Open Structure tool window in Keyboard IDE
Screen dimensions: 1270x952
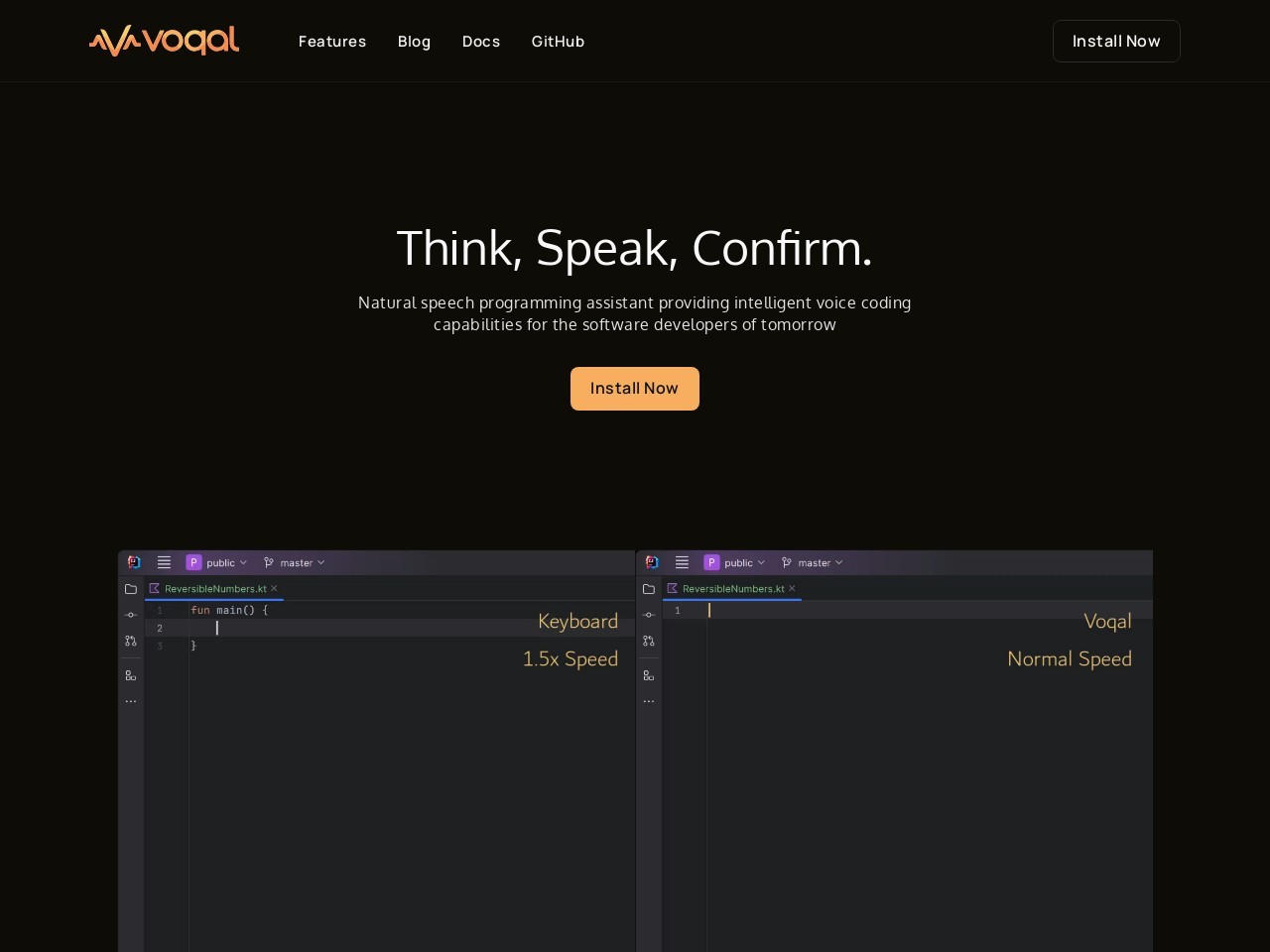coord(131,675)
